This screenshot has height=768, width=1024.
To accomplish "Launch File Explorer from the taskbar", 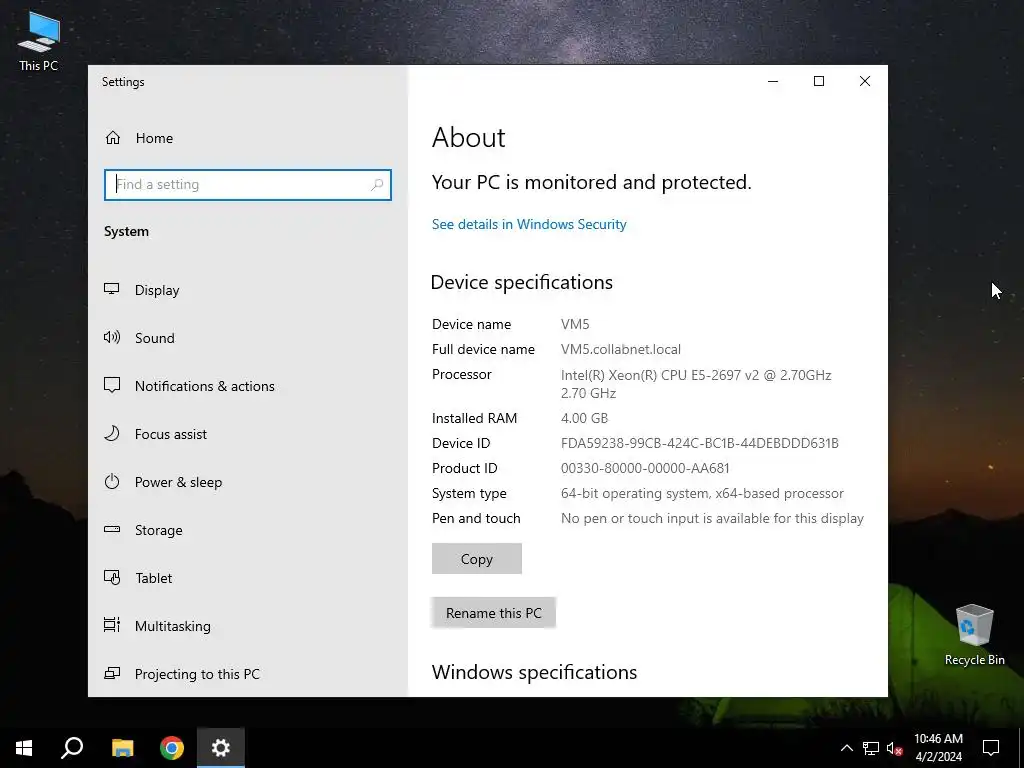I will click(x=122, y=748).
